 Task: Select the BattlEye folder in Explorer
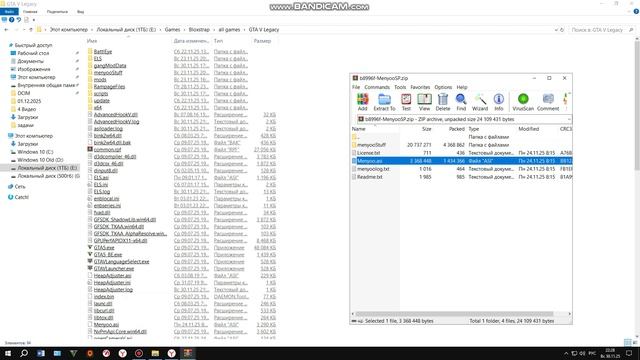102,51
